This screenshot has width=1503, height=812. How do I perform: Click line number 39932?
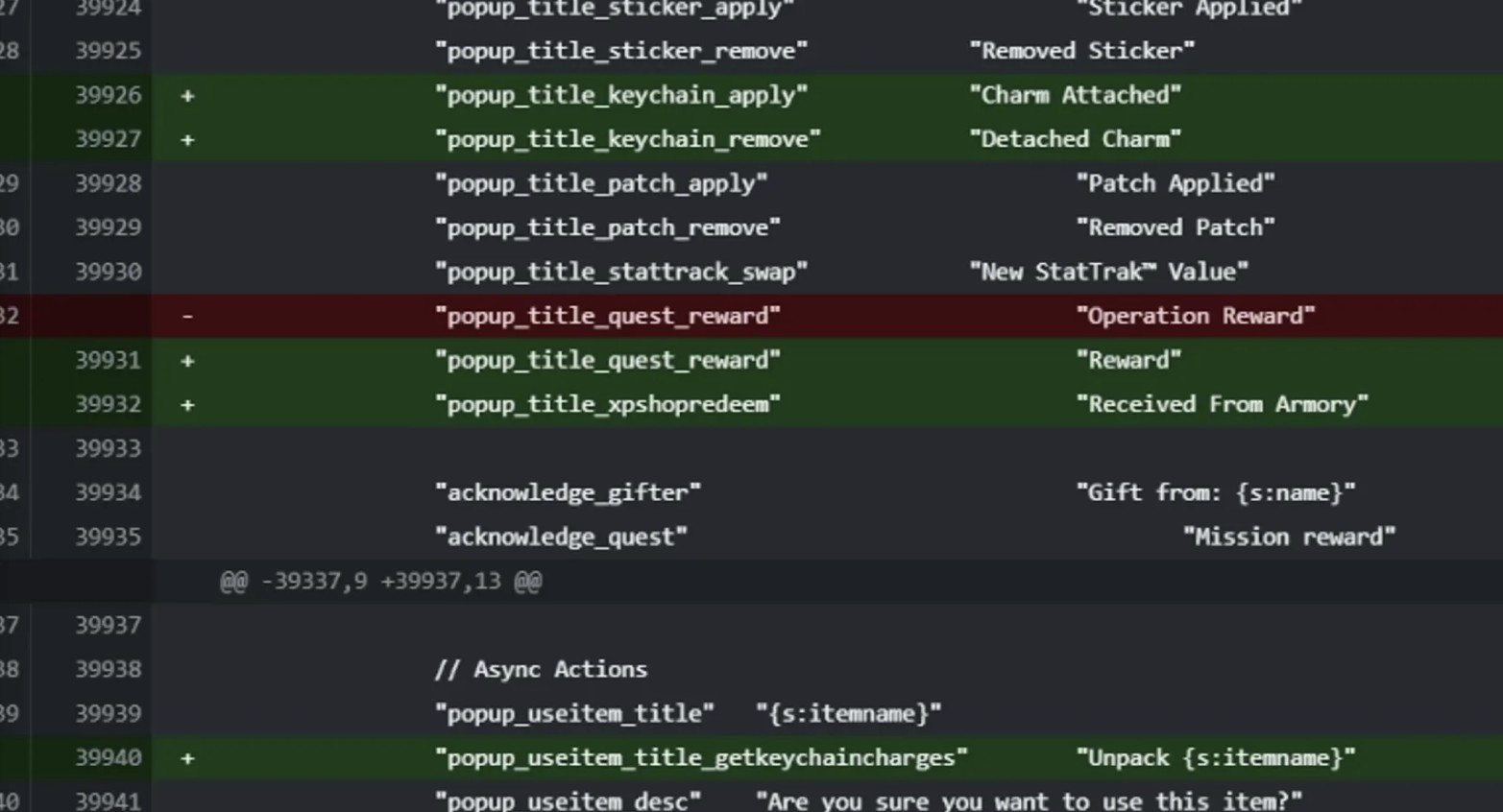[x=108, y=404]
